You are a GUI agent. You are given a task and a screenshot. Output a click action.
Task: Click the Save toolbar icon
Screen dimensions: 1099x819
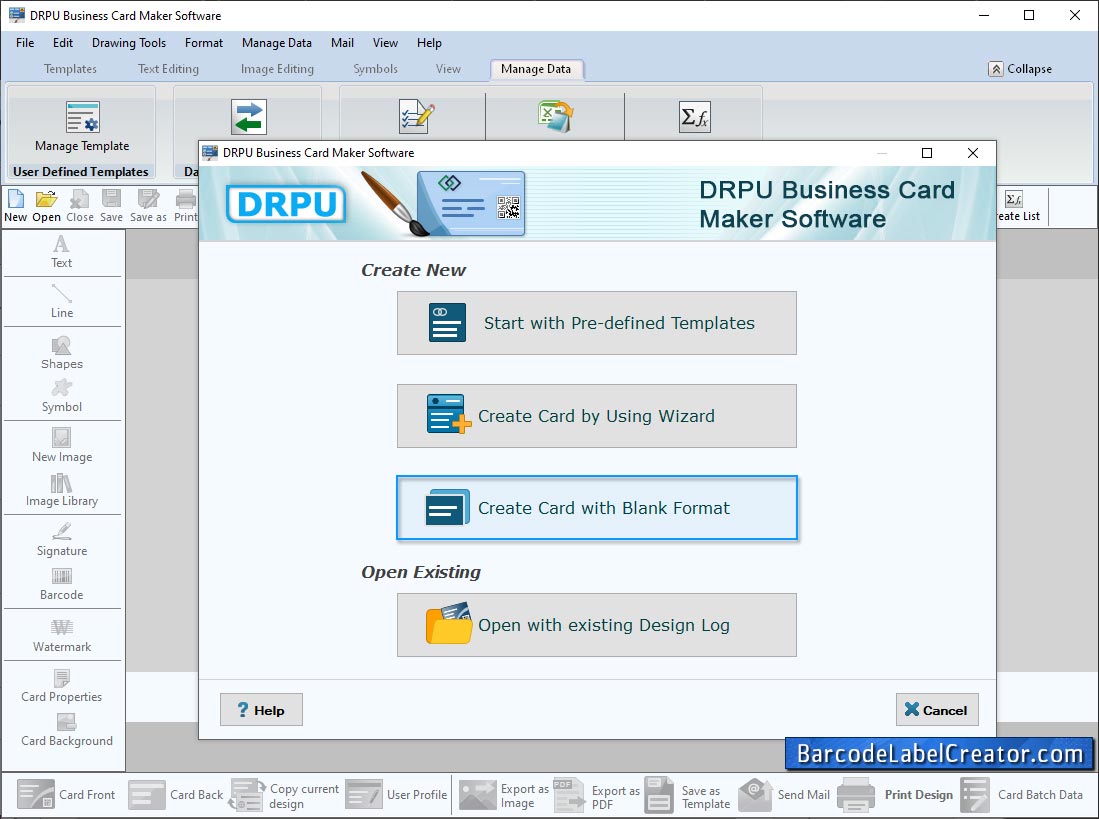pyautogui.click(x=111, y=206)
